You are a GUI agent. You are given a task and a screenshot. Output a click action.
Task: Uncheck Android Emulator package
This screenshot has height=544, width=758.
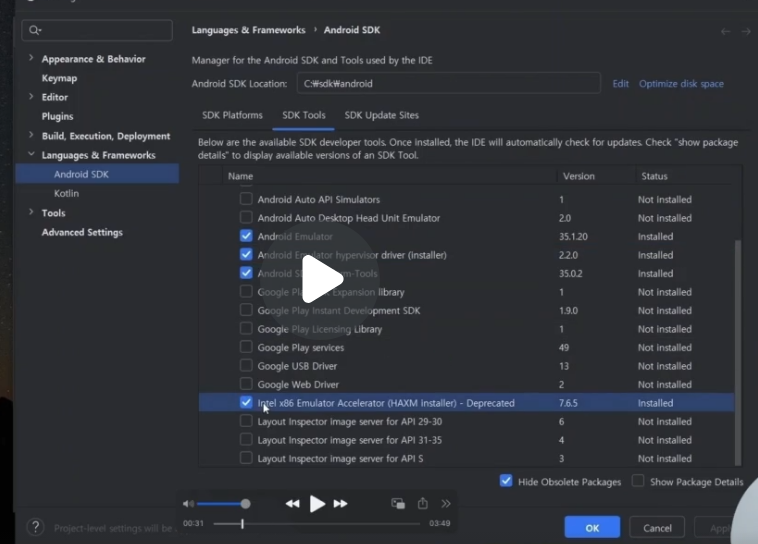click(x=246, y=236)
